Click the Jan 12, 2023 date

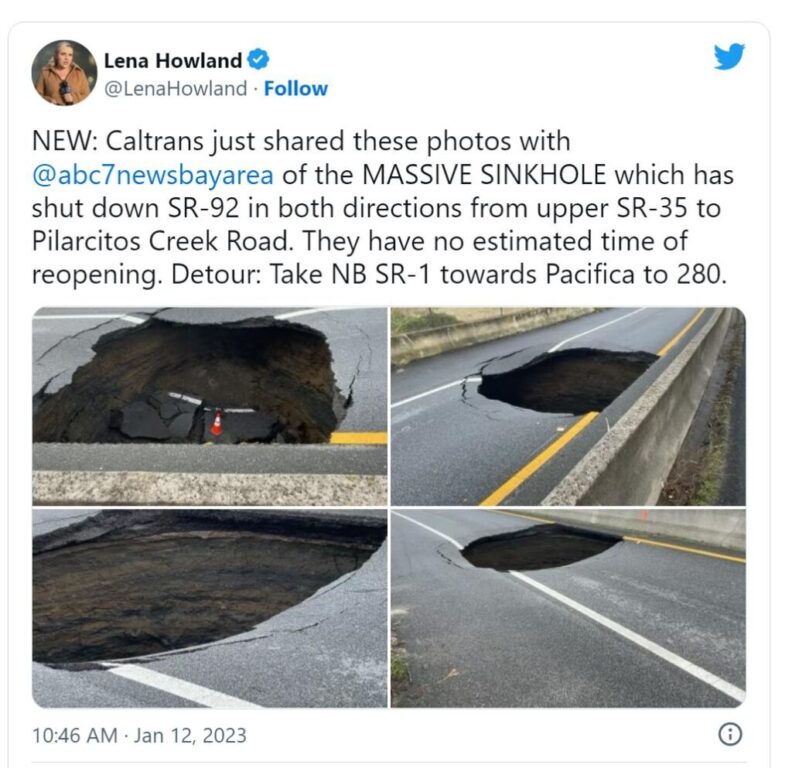point(190,735)
